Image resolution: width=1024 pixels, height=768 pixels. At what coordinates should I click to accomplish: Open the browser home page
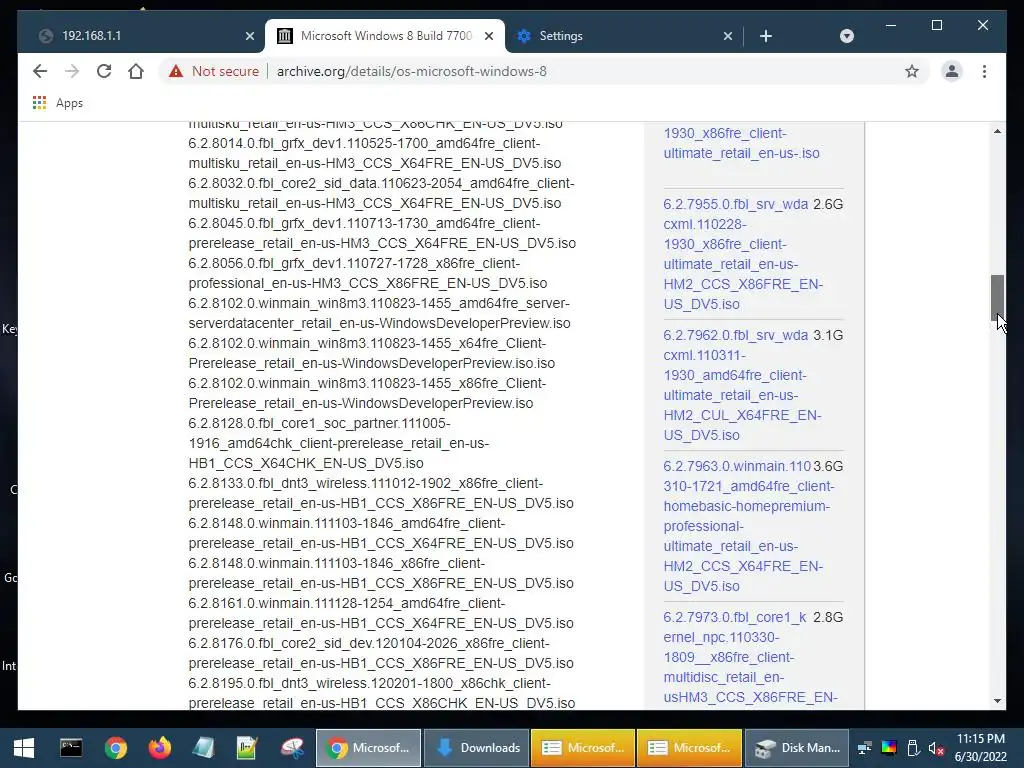136,71
